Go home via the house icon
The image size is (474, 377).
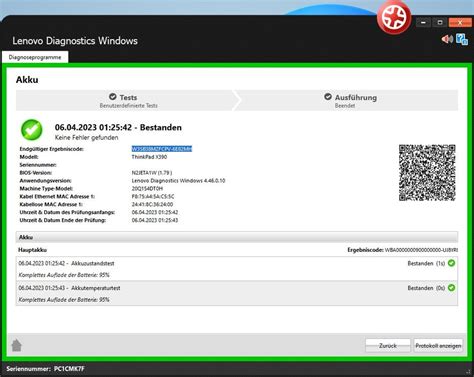tap(16, 345)
